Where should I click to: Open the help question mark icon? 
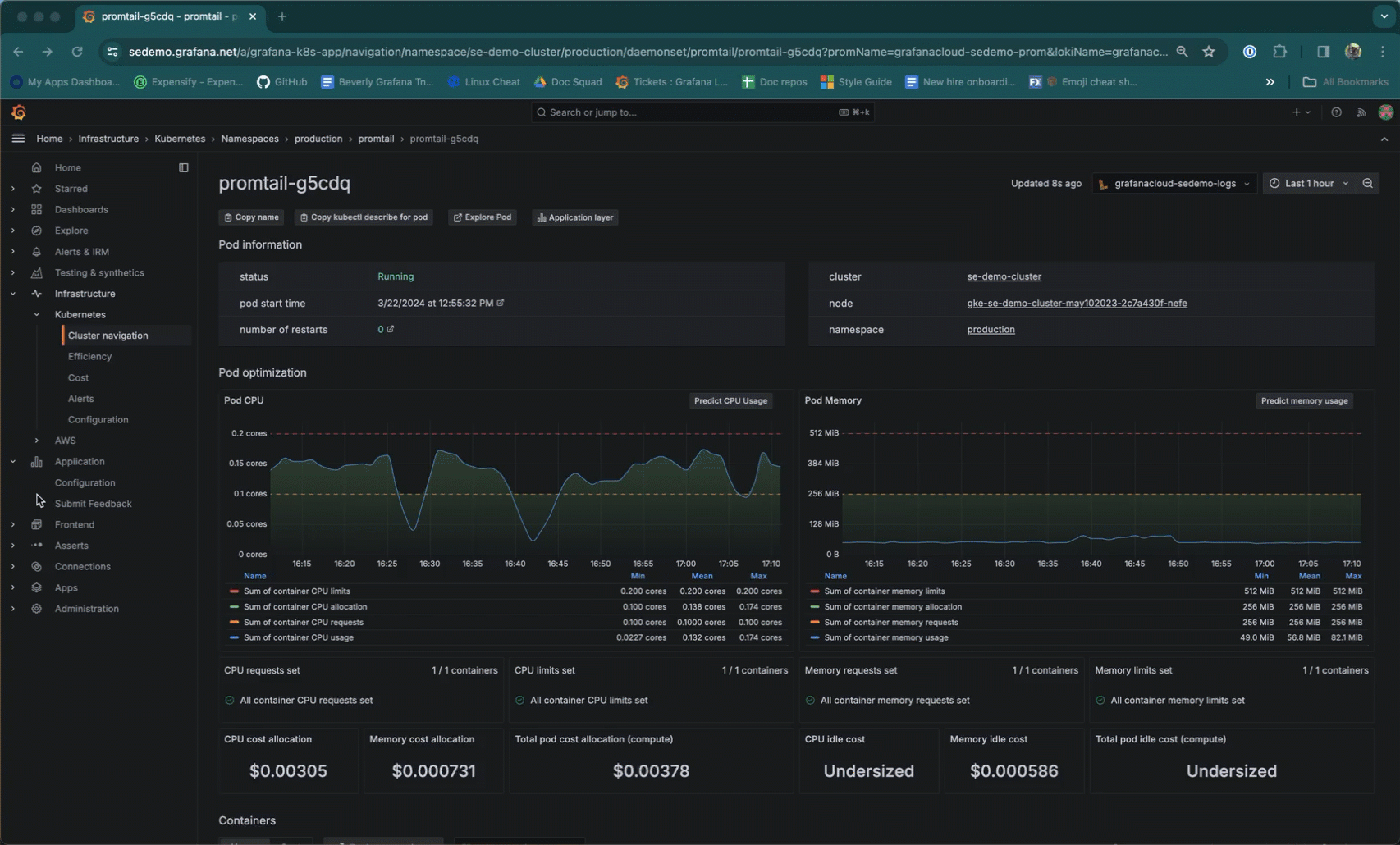[1336, 112]
